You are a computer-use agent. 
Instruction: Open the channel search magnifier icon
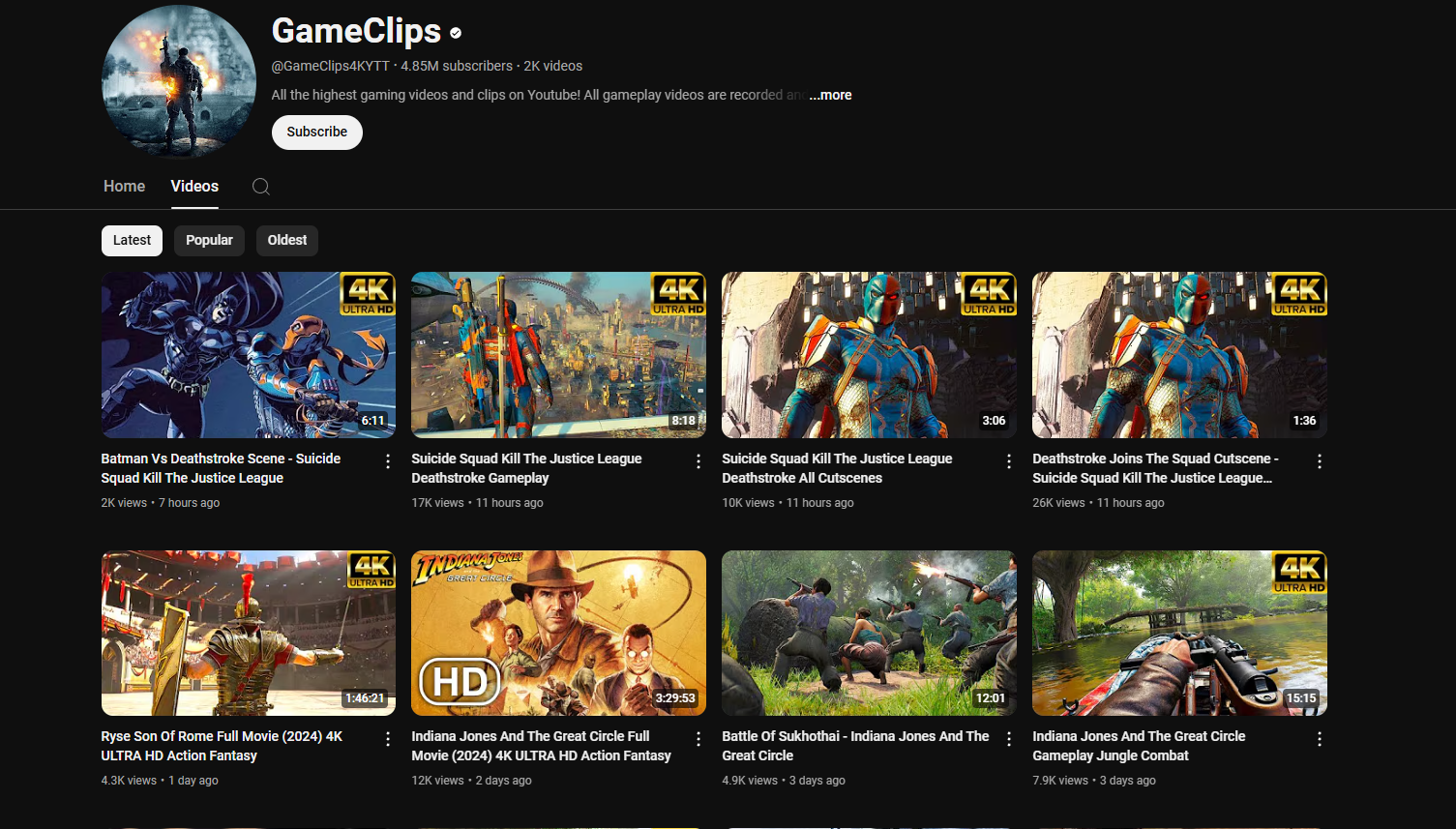pos(261,187)
